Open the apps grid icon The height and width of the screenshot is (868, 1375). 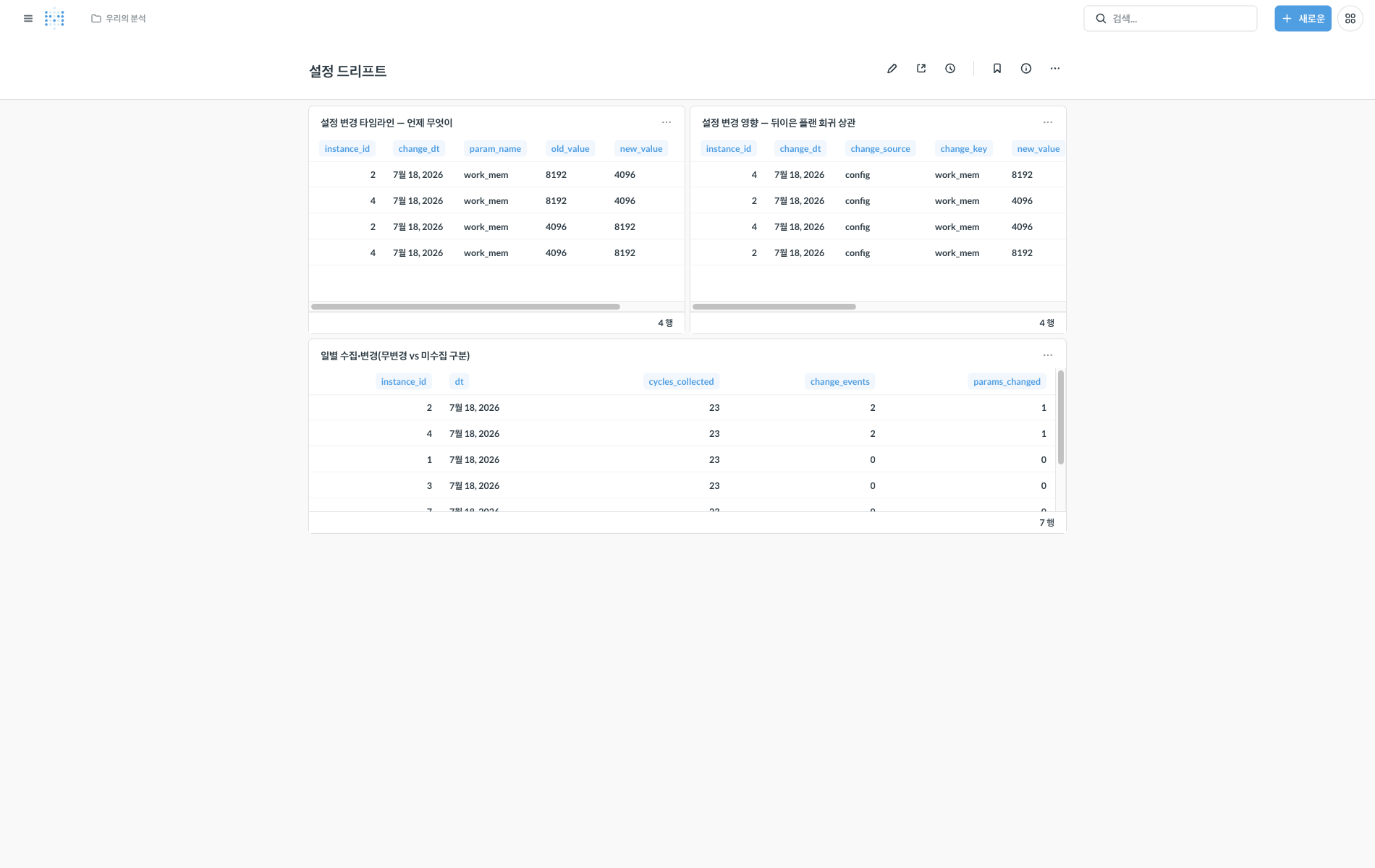pyautogui.click(x=1350, y=19)
